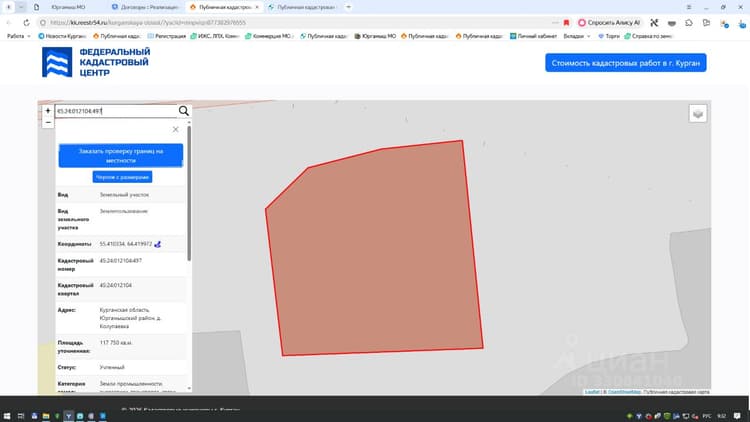
Task: Reload the page with refresh icon
Action: click(26, 22)
